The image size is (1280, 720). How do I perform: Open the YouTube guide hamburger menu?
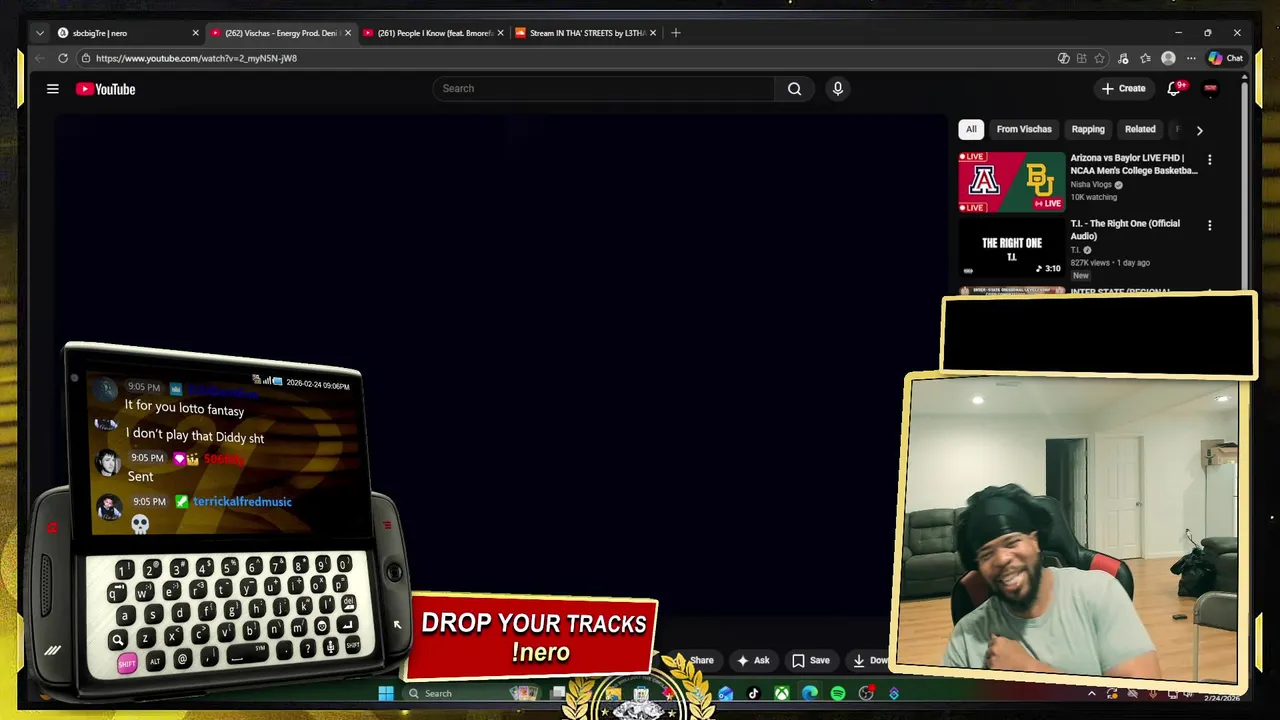pos(53,89)
